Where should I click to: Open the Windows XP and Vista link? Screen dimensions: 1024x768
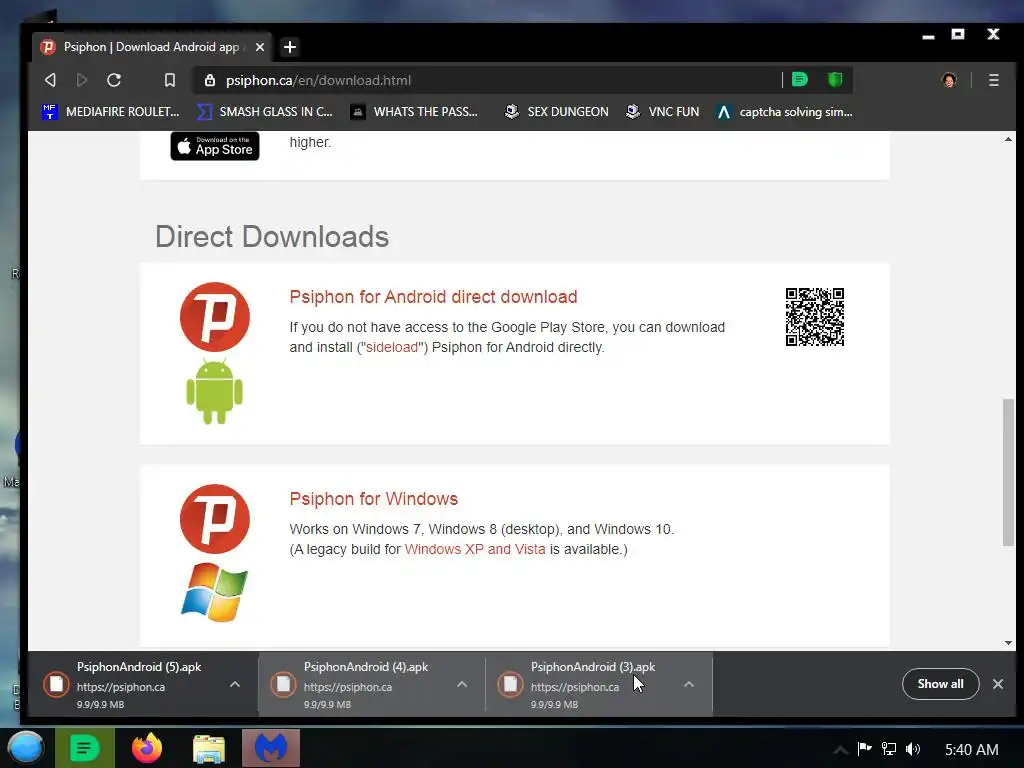(x=475, y=549)
